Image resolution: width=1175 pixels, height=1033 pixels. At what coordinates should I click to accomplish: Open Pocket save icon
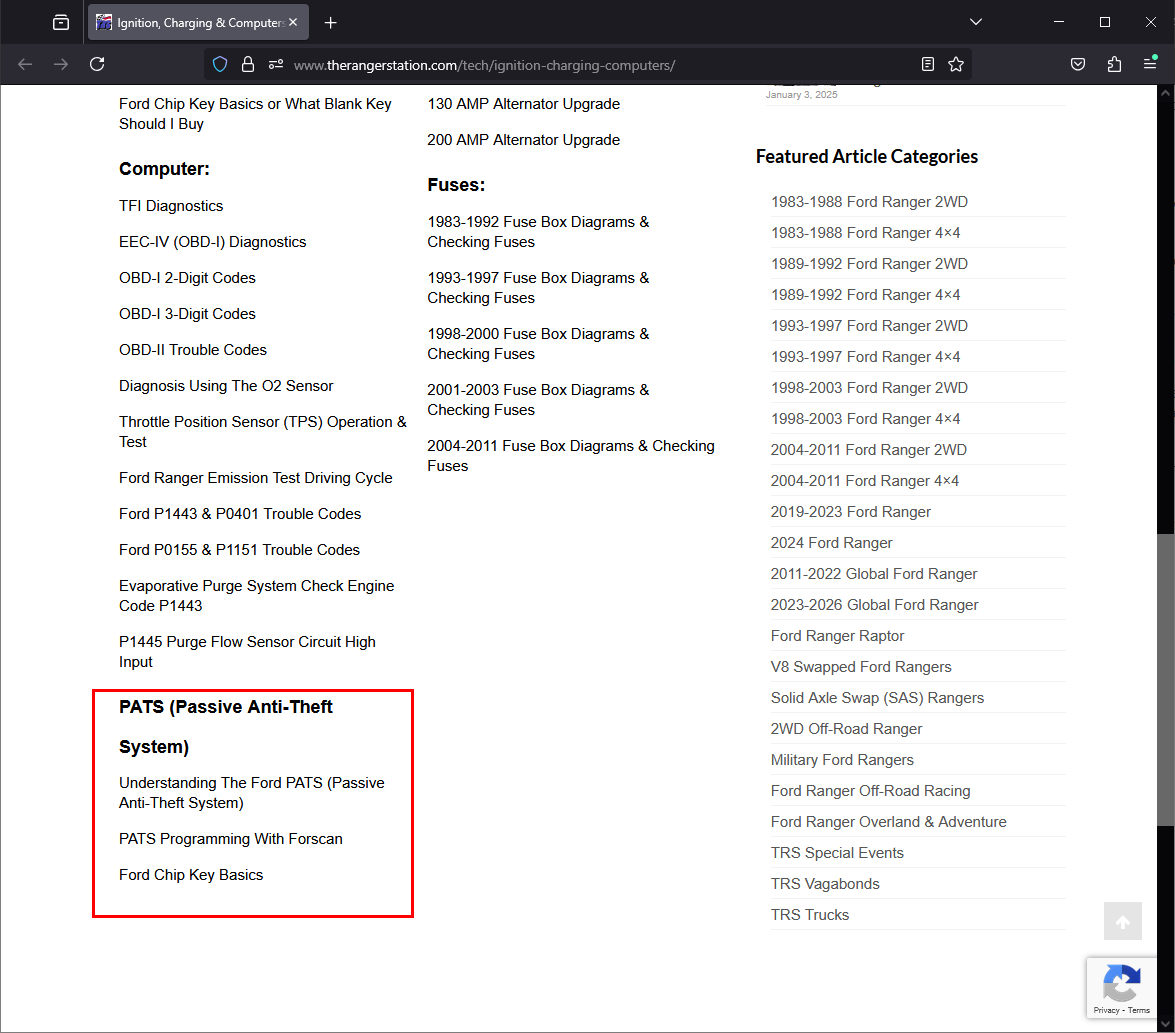pyautogui.click(x=1078, y=64)
